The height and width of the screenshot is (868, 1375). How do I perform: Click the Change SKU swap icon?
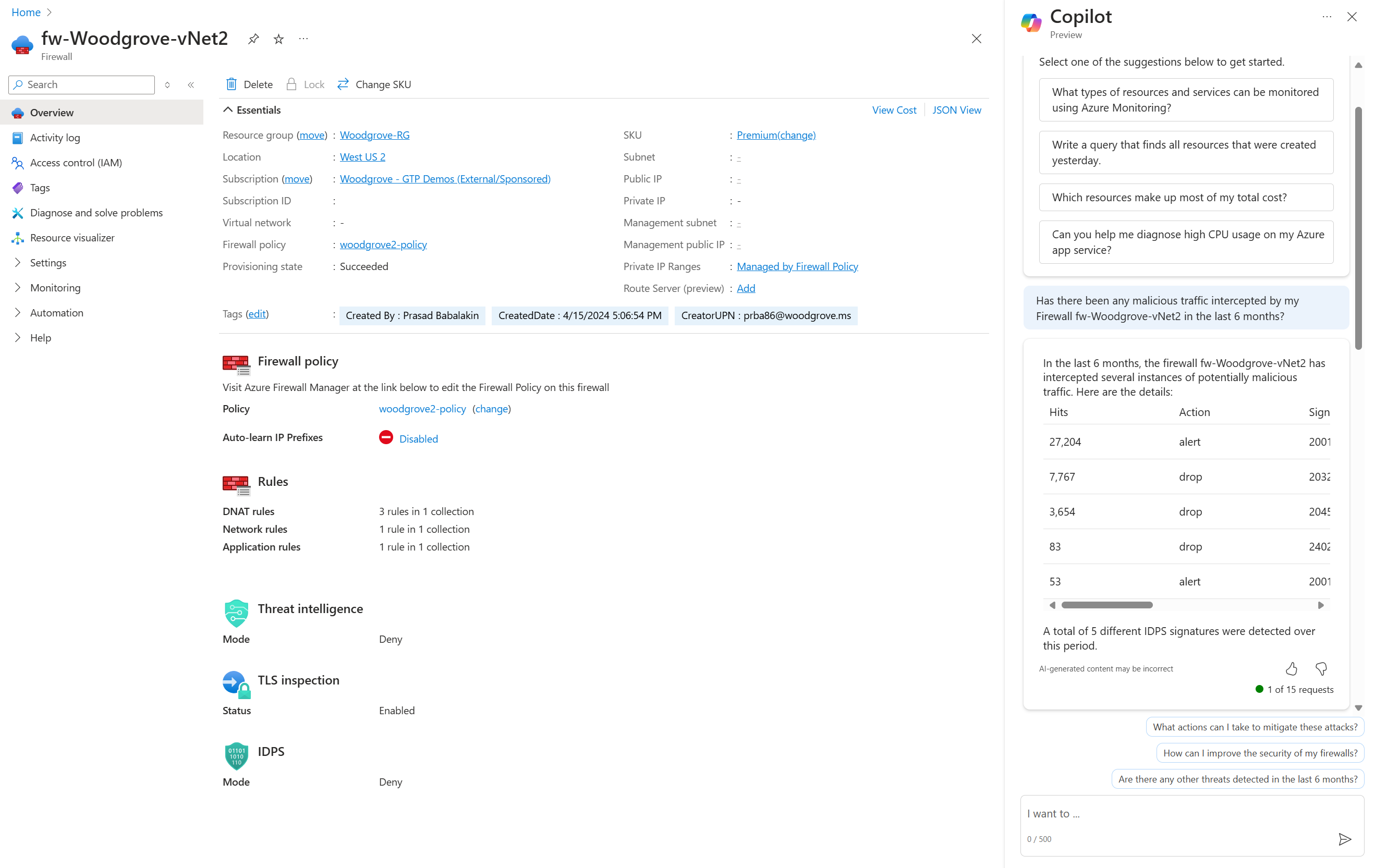pos(343,84)
